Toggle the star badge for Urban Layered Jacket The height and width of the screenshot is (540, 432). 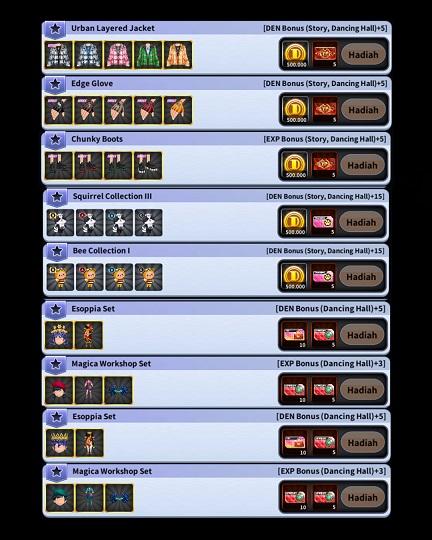55,29
